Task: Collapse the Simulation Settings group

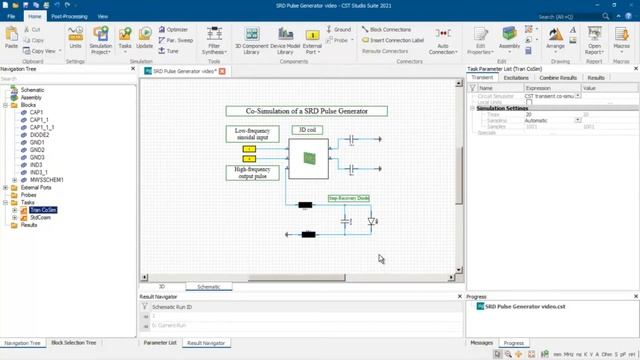Action: (x=472, y=108)
